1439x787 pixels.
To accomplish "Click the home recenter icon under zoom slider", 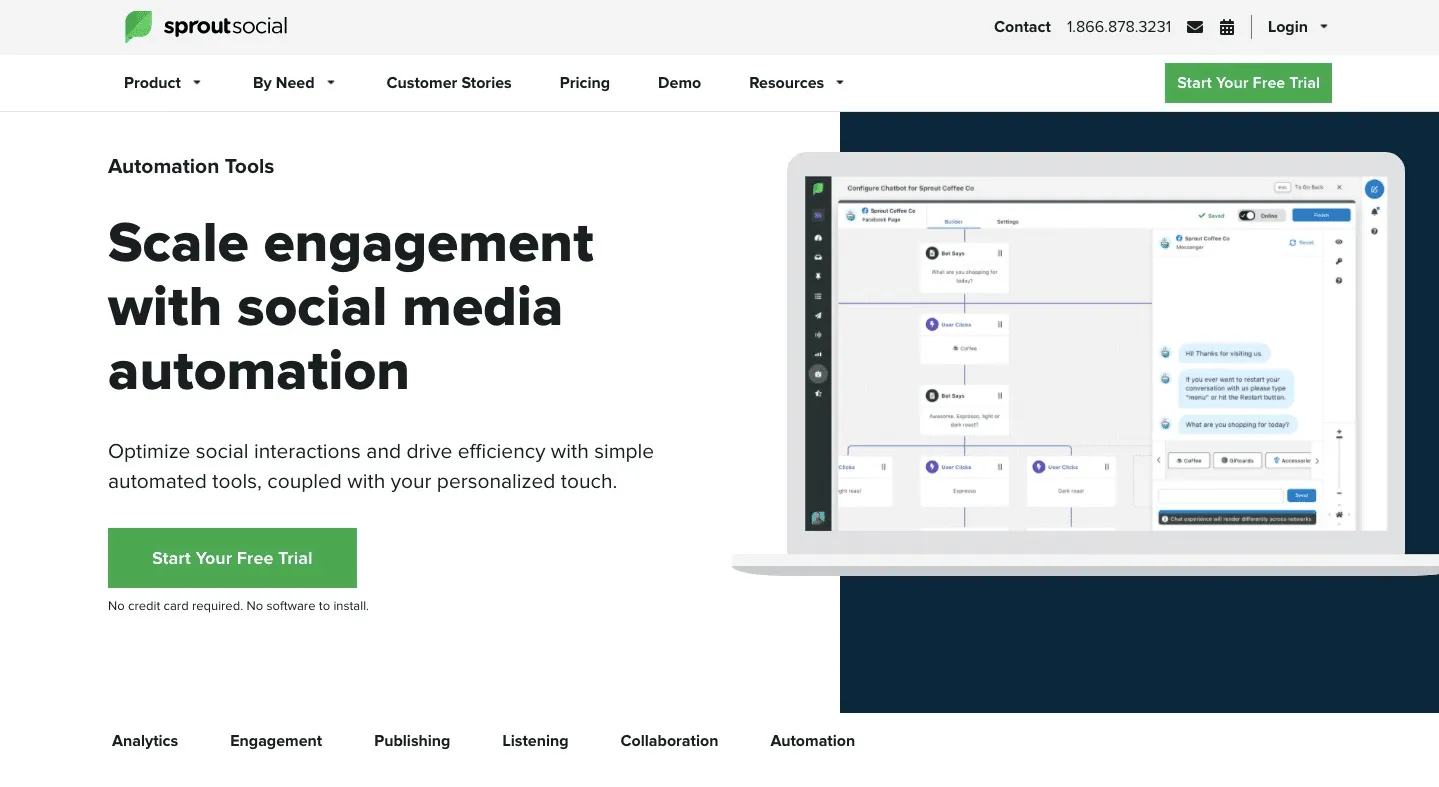I will point(1339,514).
